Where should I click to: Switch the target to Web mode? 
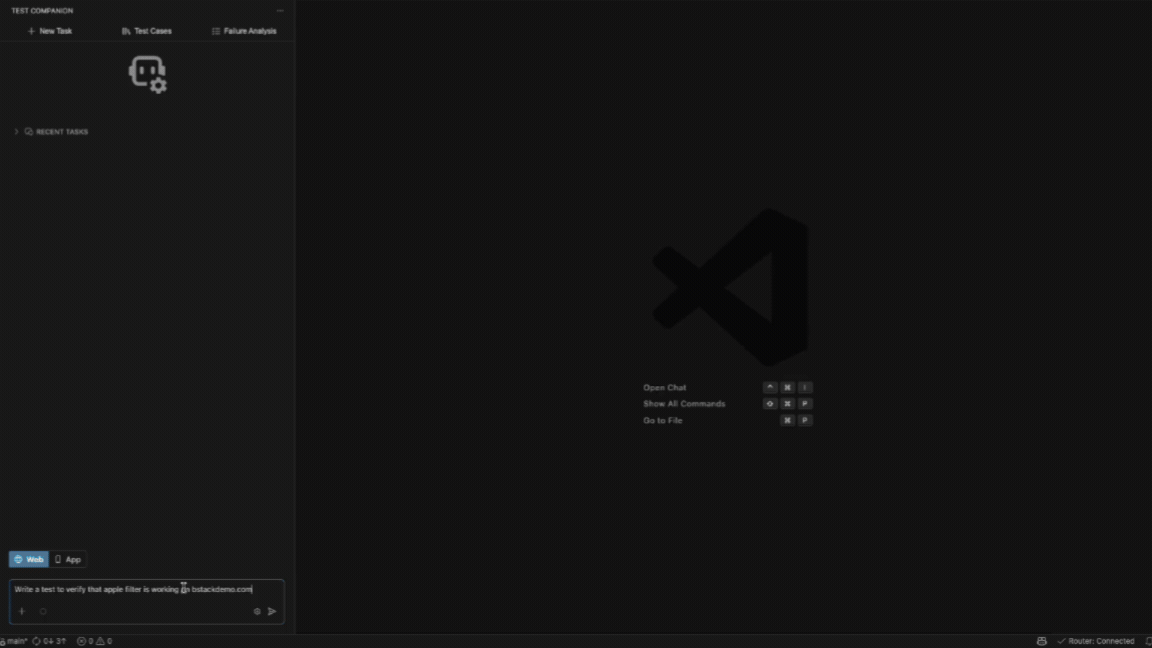(29, 559)
